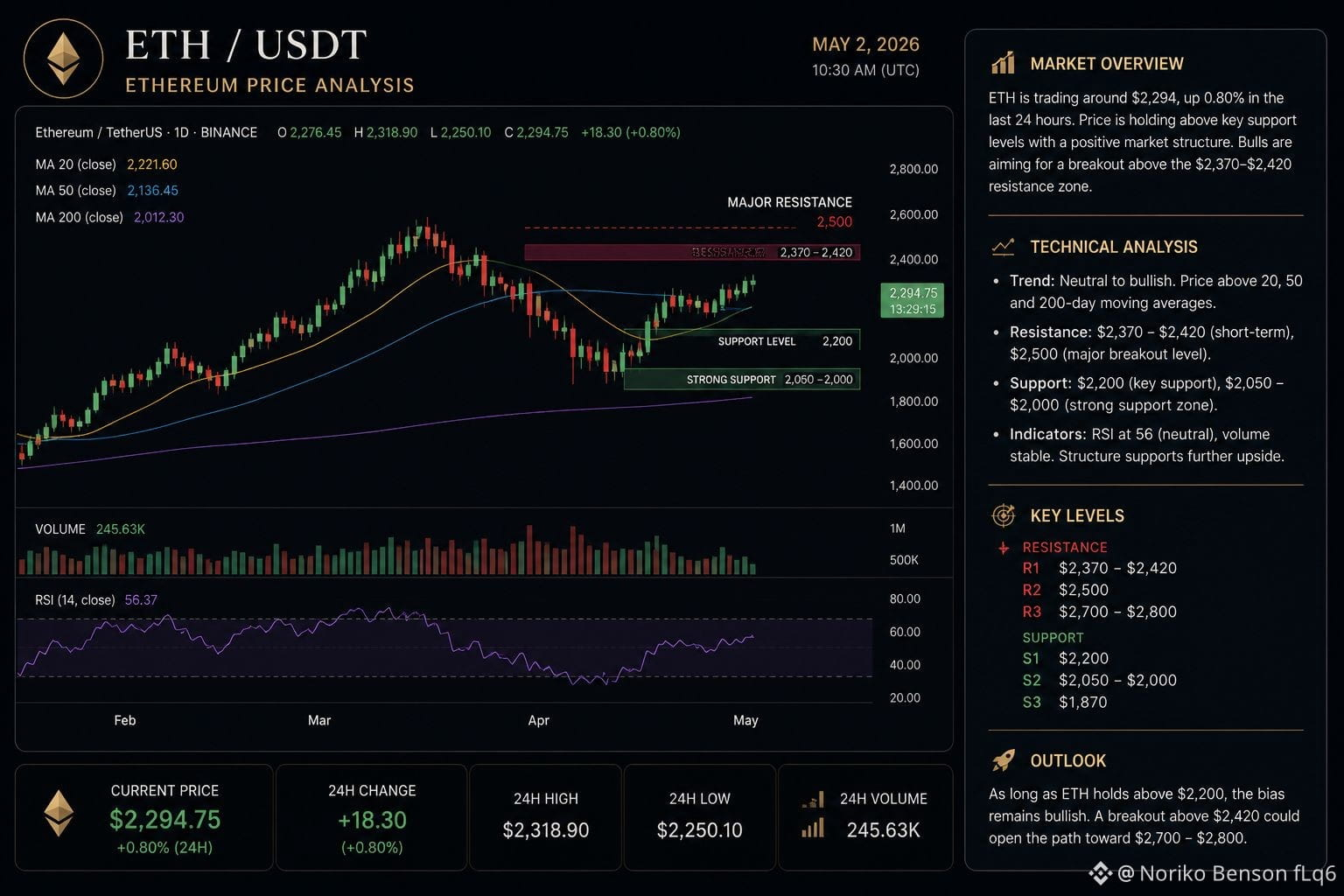Click the Apr label on the time axis

pos(539,720)
